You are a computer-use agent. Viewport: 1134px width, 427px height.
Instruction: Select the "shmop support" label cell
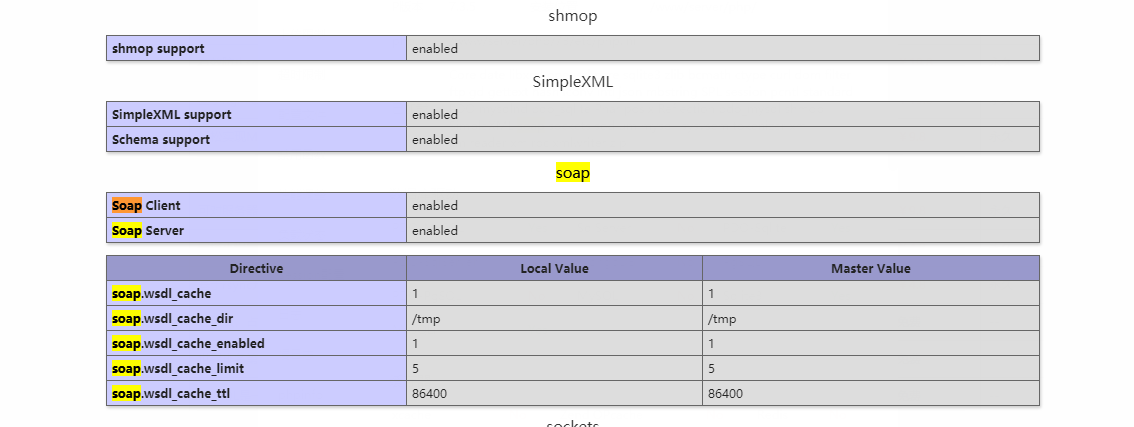tap(257, 48)
